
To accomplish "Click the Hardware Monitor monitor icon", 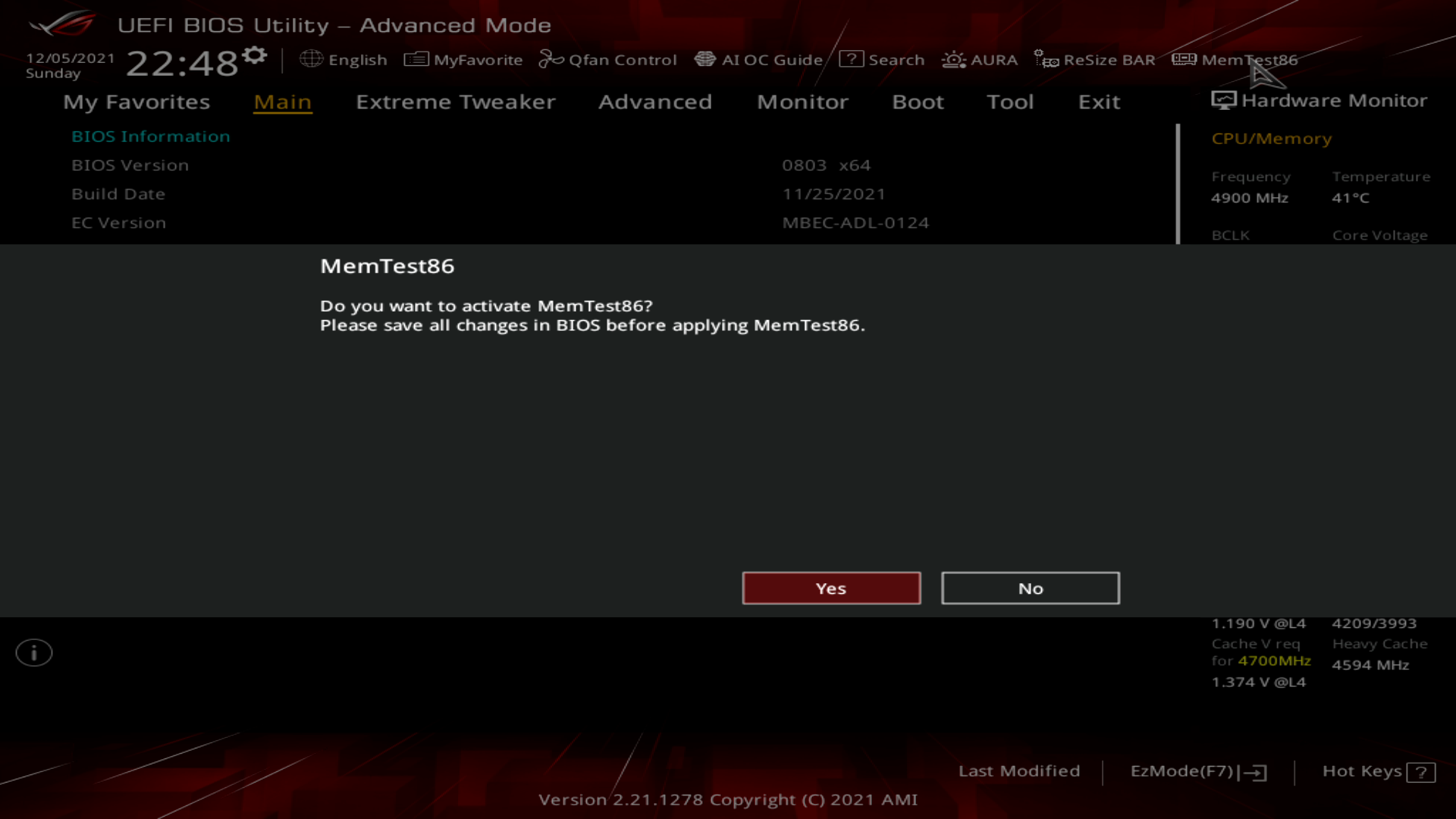I will click(1223, 100).
